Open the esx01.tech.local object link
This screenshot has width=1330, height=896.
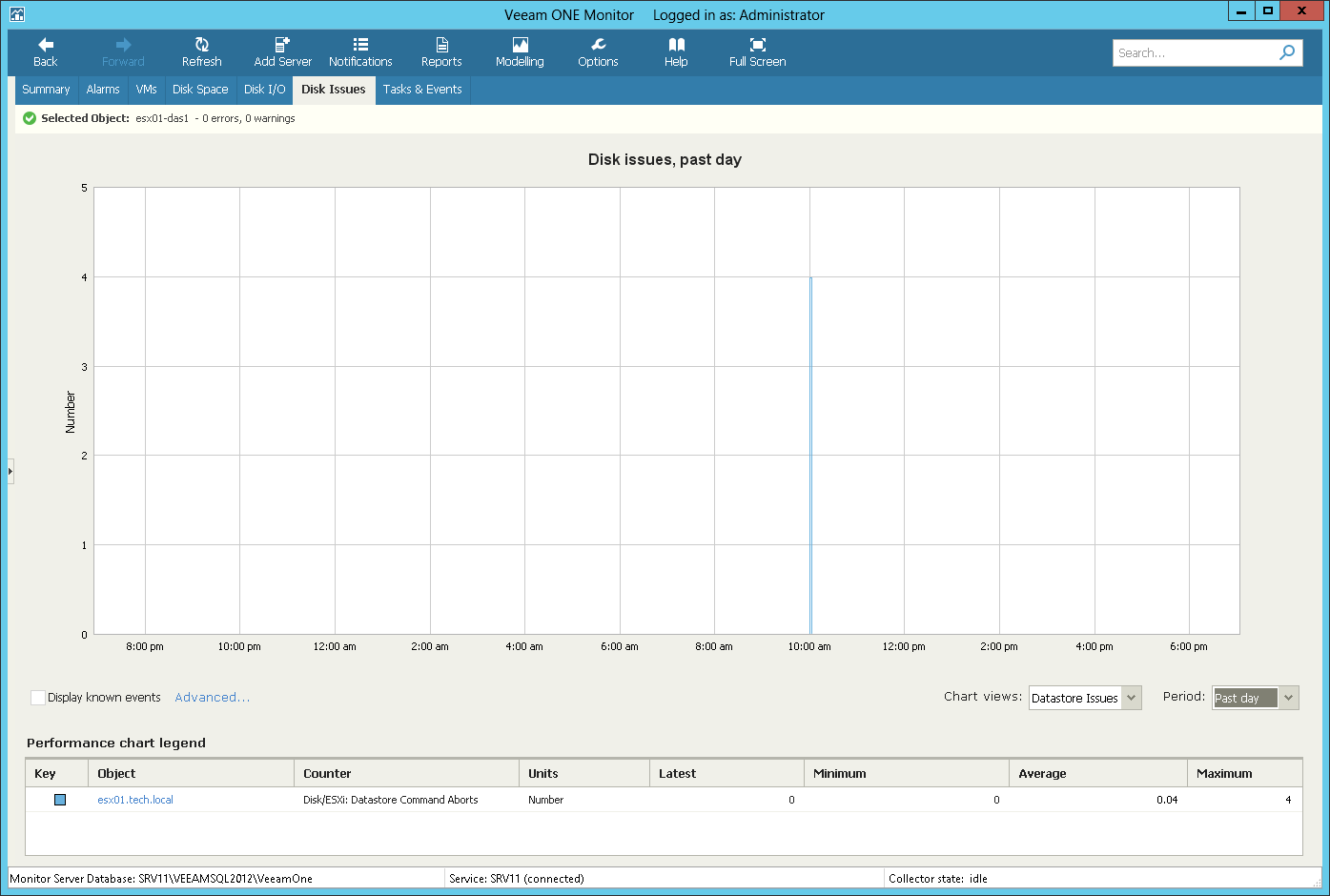(135, 800)
